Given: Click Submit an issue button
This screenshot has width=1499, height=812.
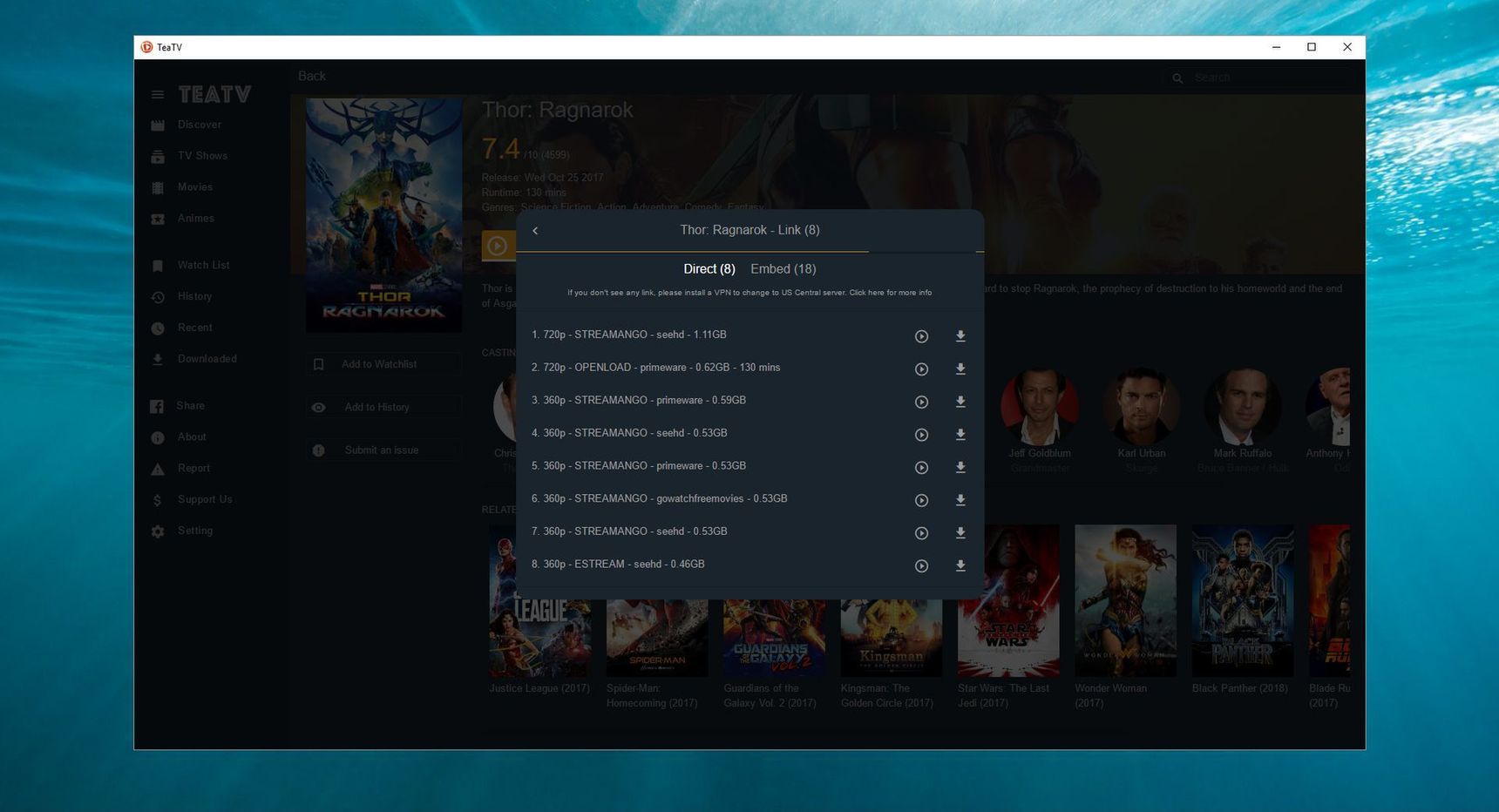Looking at the screenshot, I should coord(383,450).
